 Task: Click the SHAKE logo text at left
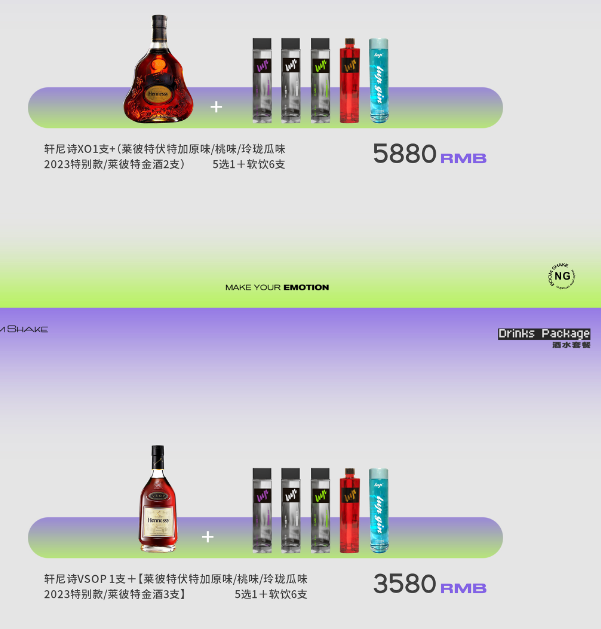(24, 329)
